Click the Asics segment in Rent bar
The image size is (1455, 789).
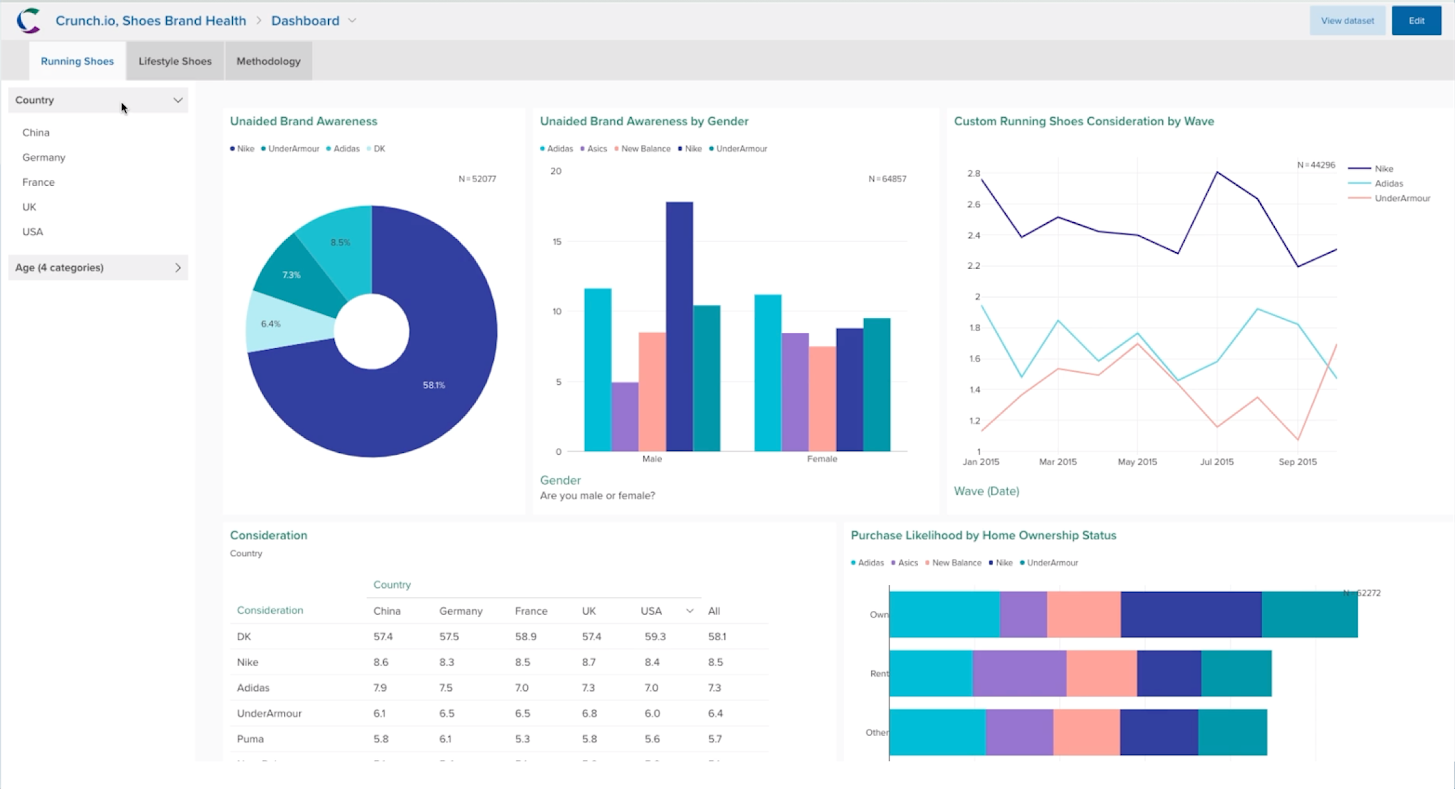pyautogui.click(x=1019, y=673)
